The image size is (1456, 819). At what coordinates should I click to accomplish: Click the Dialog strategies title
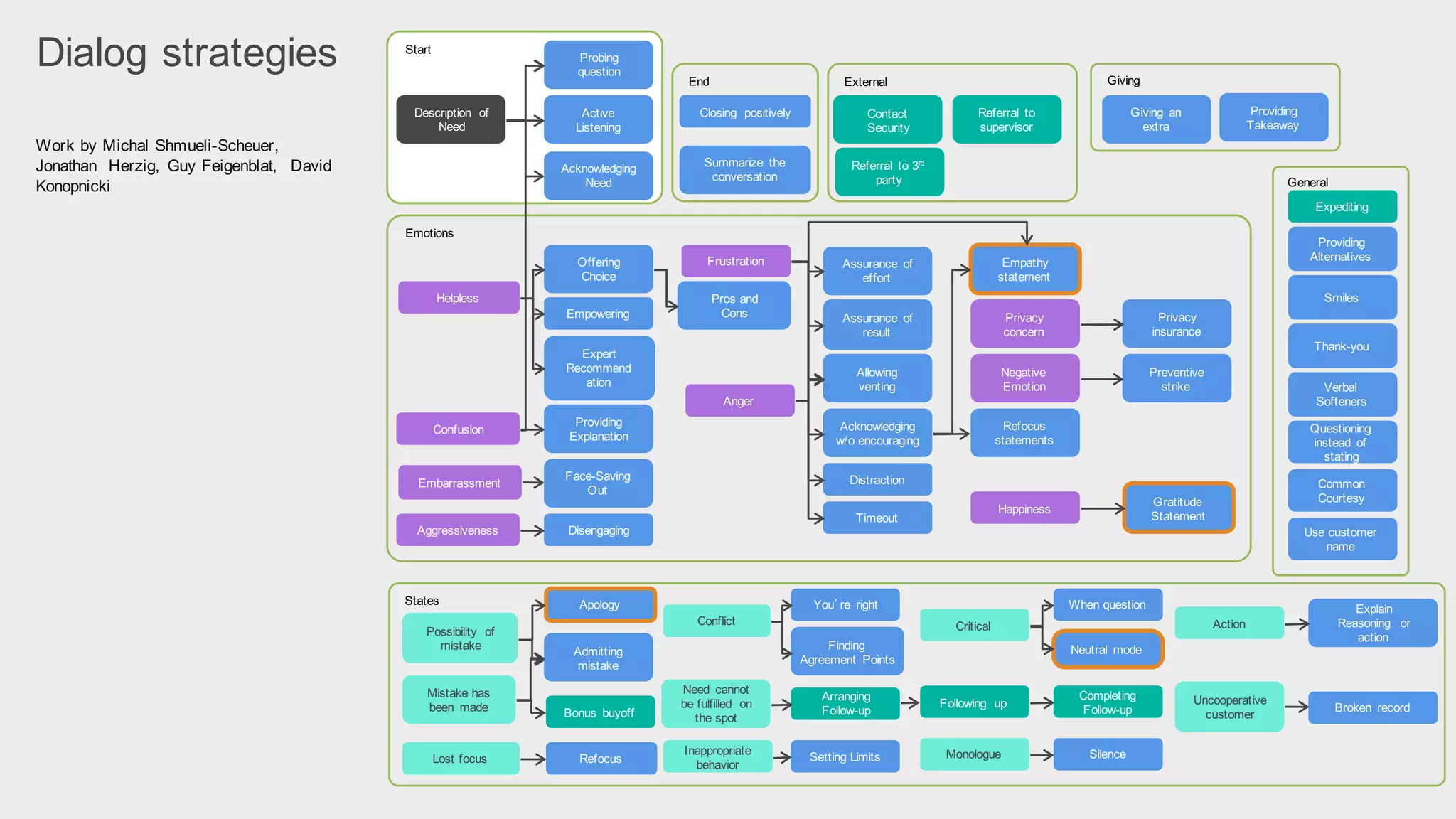coord(187,53)
